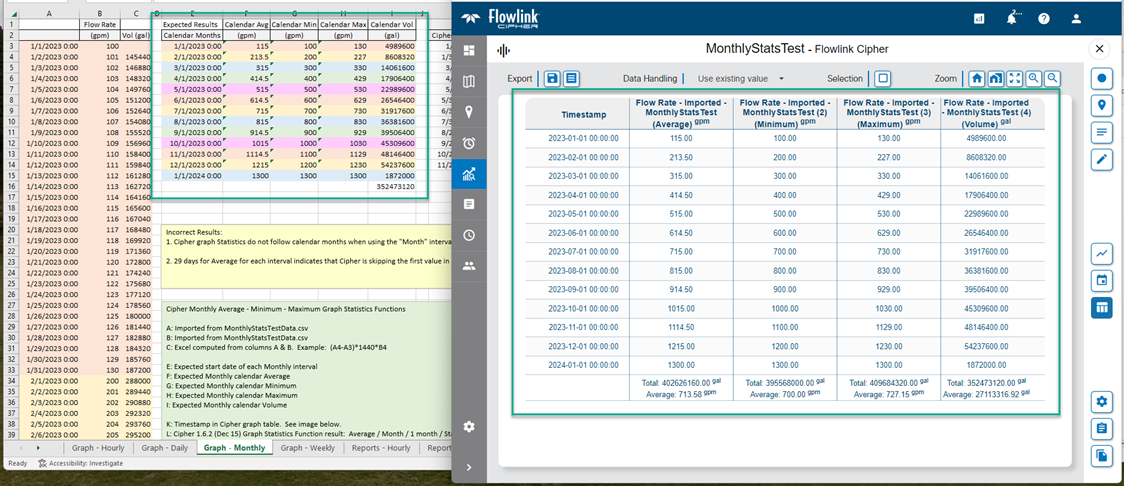The image size is (1124, 486).
Task: Click the help question mark icon
Action: [x=1044, y=18]
